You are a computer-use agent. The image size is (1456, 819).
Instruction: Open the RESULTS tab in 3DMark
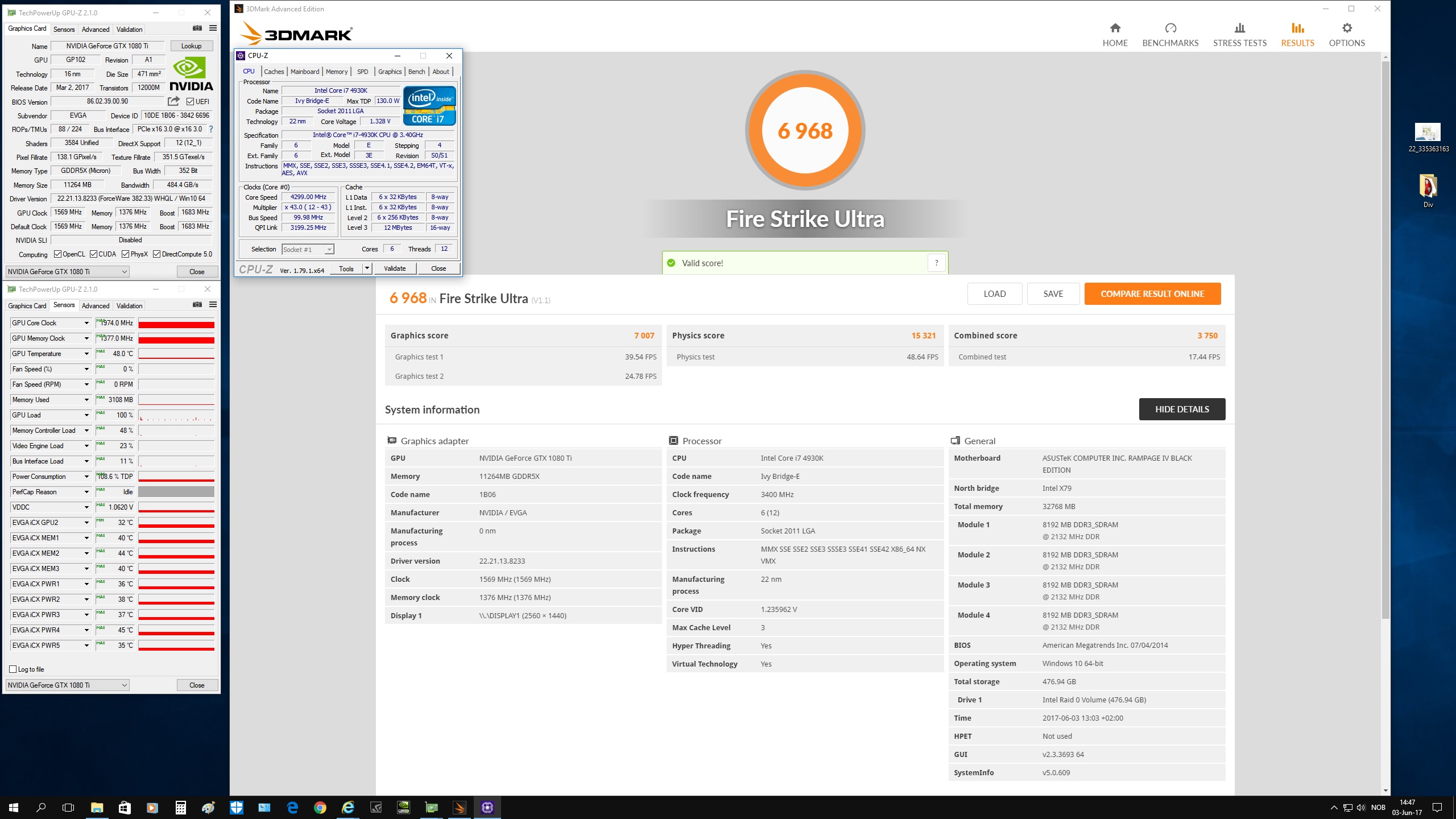pos(1297,35)
